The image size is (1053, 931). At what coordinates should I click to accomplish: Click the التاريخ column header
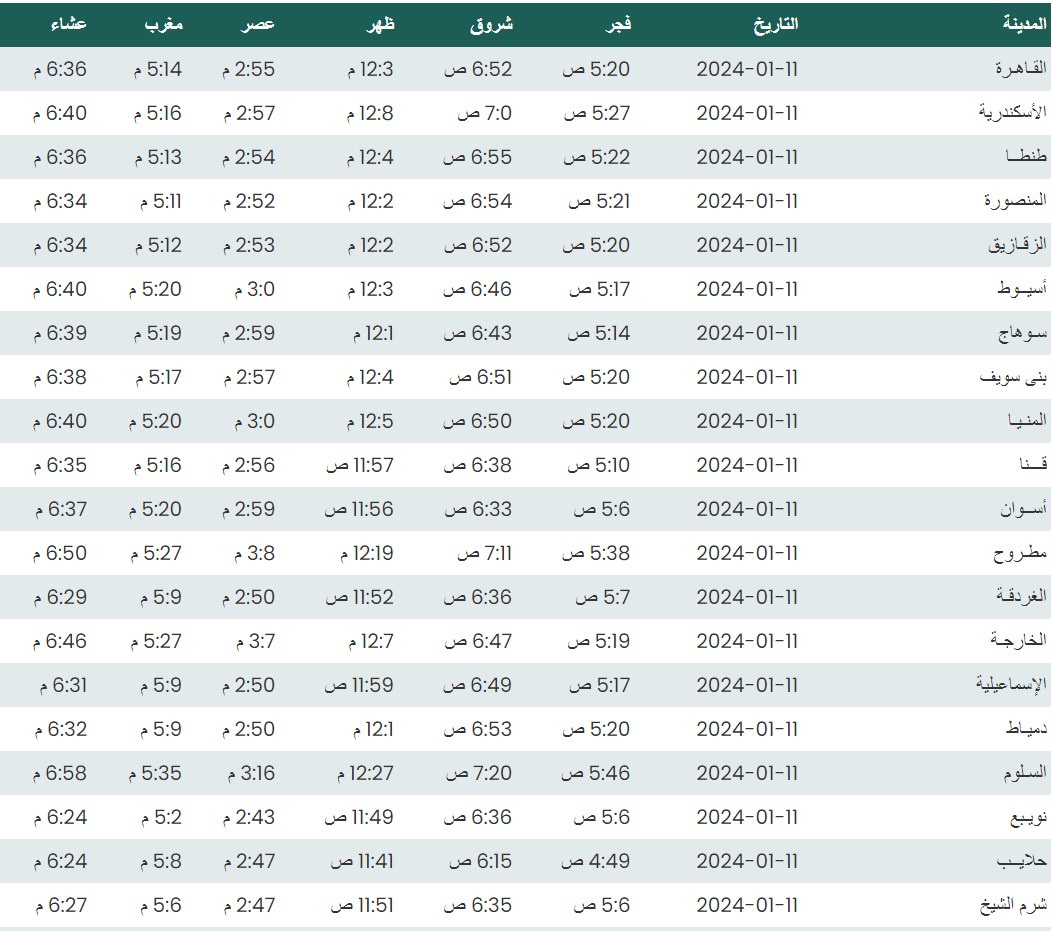coord(775,24)
